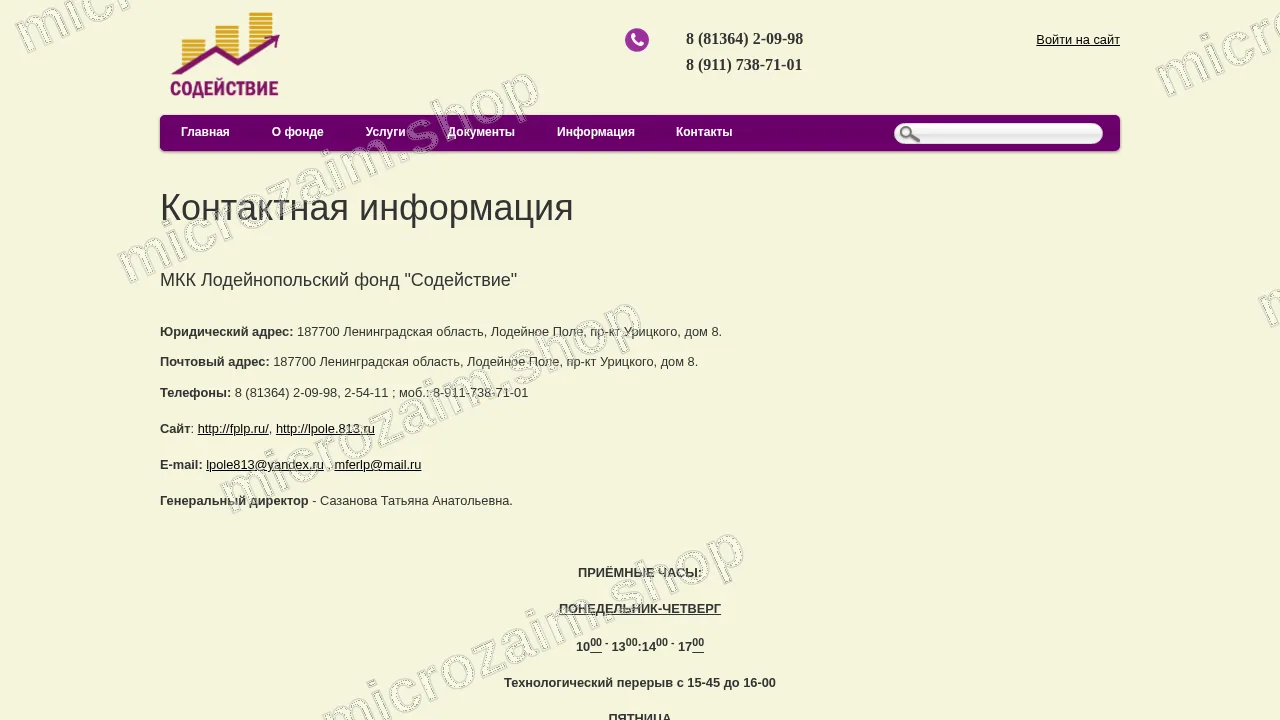Viewport: 1280px width, 720px height.
Task: Open the Услуги menu item
Action: [x=386, y=132]
